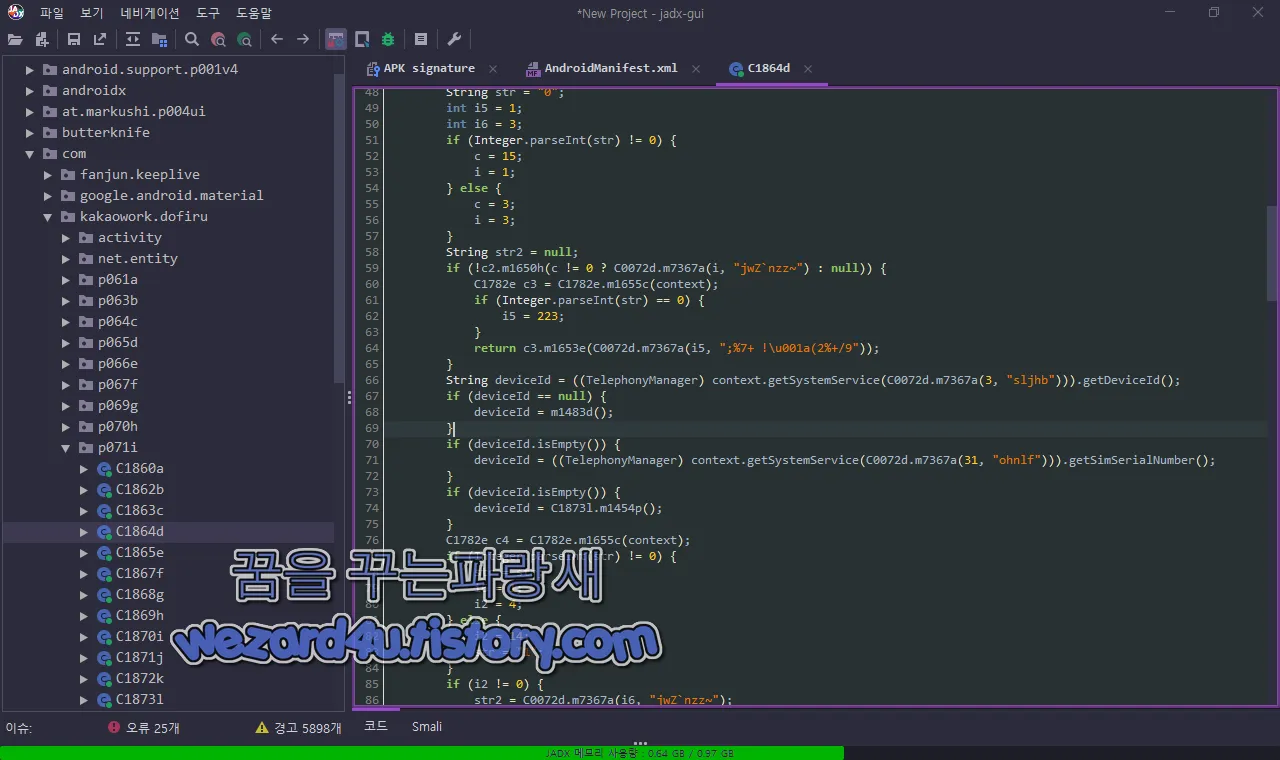Open the 도움말 menu

tap(254, 13)
